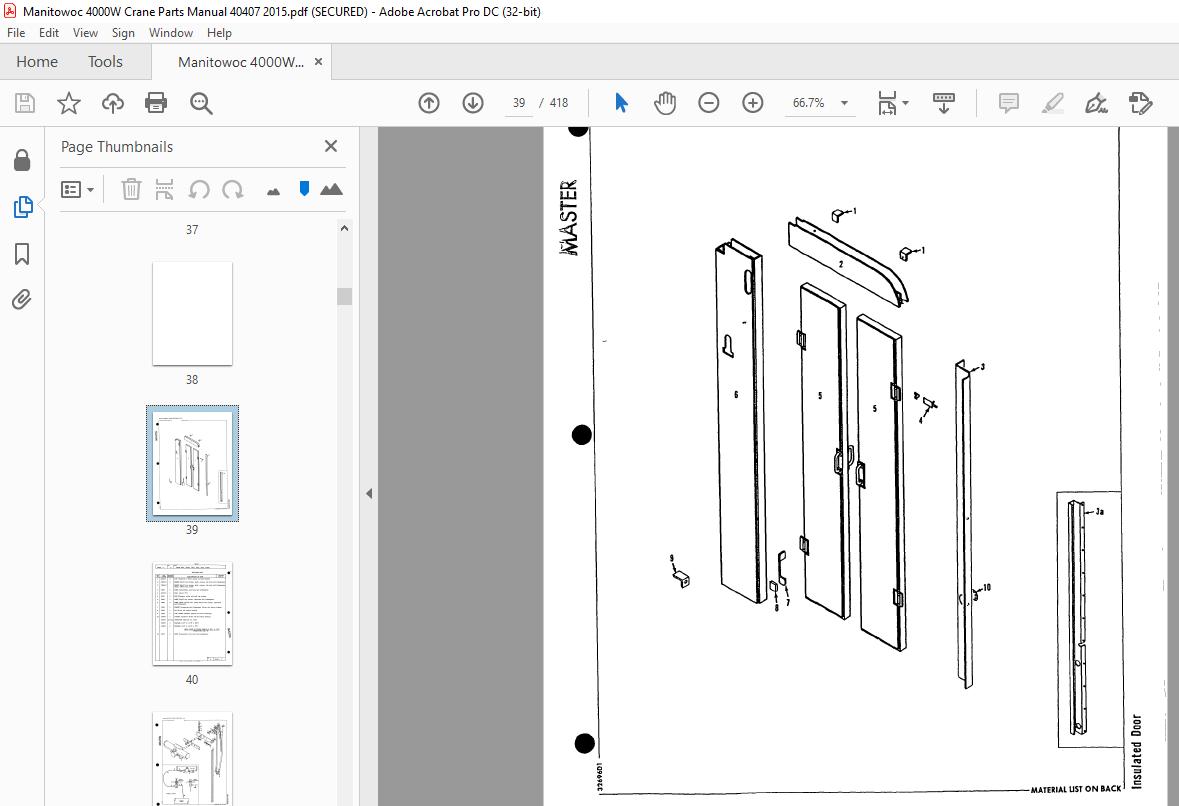Screen dimensions: 1179x806
Task: Expand thumbnail options menu dropdown
Action: pyautogui.click(x=77, y=189)
